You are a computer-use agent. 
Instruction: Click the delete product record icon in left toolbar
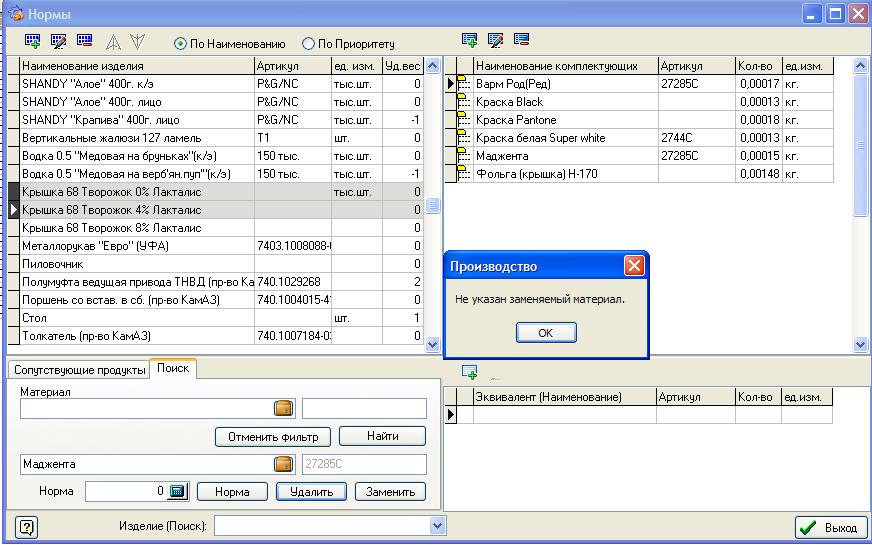pyautogui.click(x=84, y=42)
